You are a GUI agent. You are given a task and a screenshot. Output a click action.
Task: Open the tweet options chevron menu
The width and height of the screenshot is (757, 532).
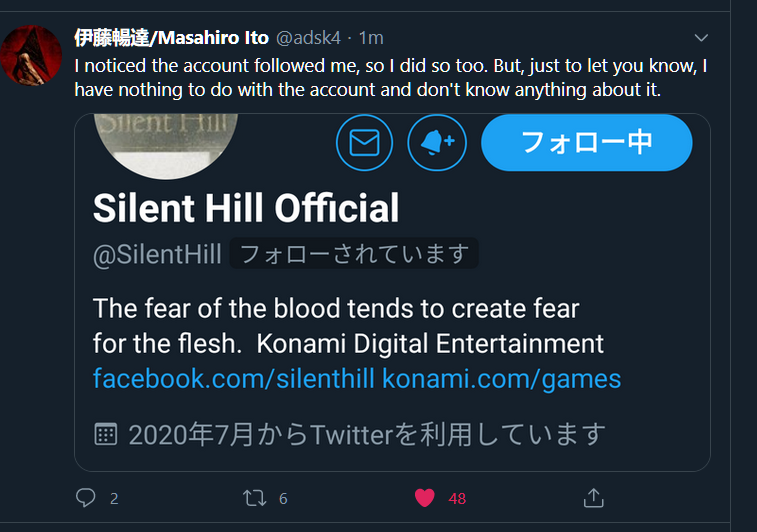[x=701, y=38]
